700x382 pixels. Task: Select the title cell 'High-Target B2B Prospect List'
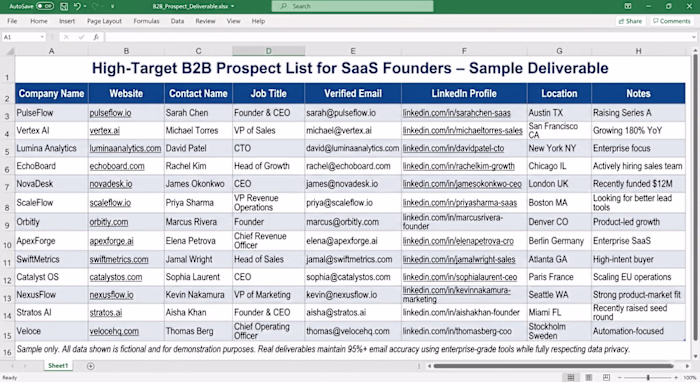(350, 68)
